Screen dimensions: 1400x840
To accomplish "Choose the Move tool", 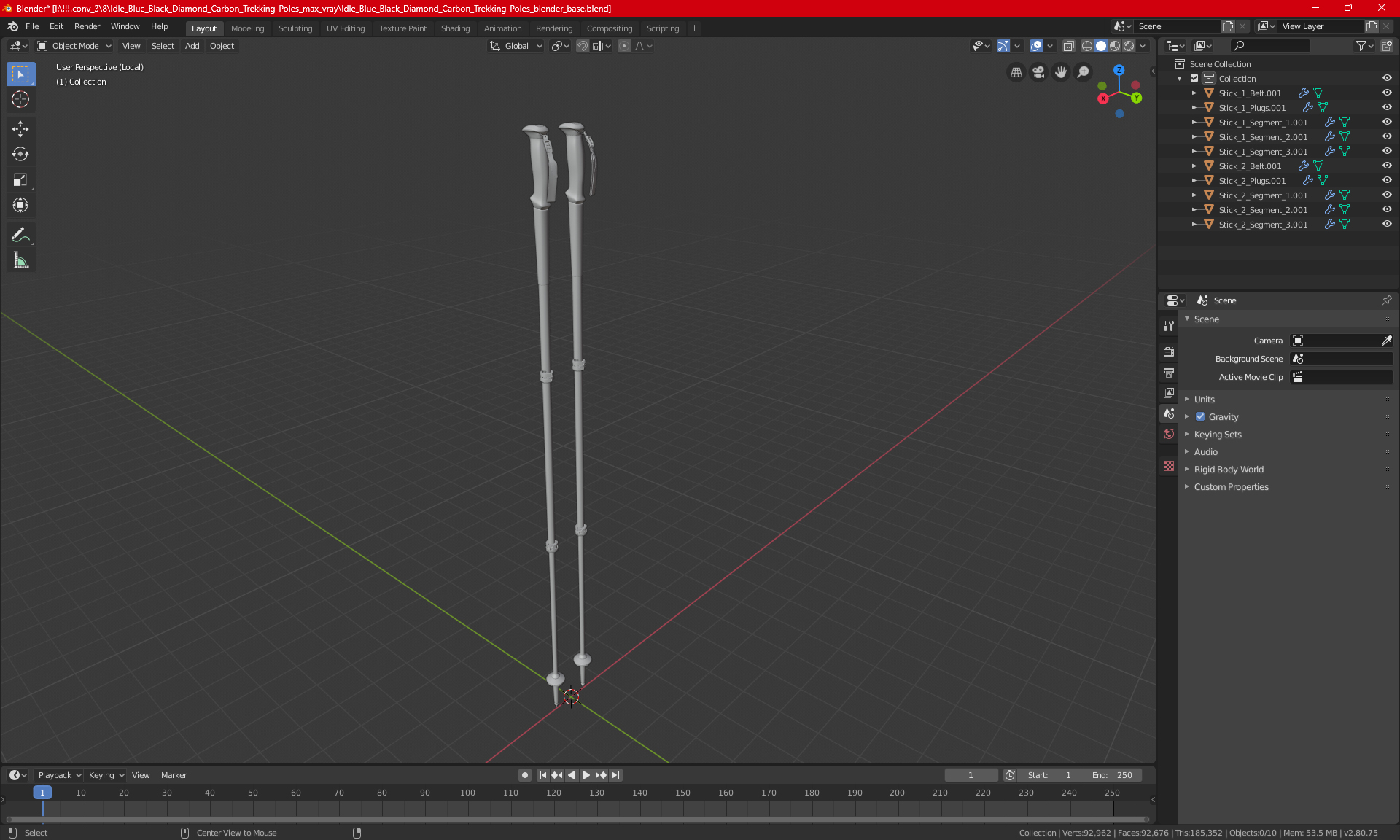I will [x=20, y=129].
